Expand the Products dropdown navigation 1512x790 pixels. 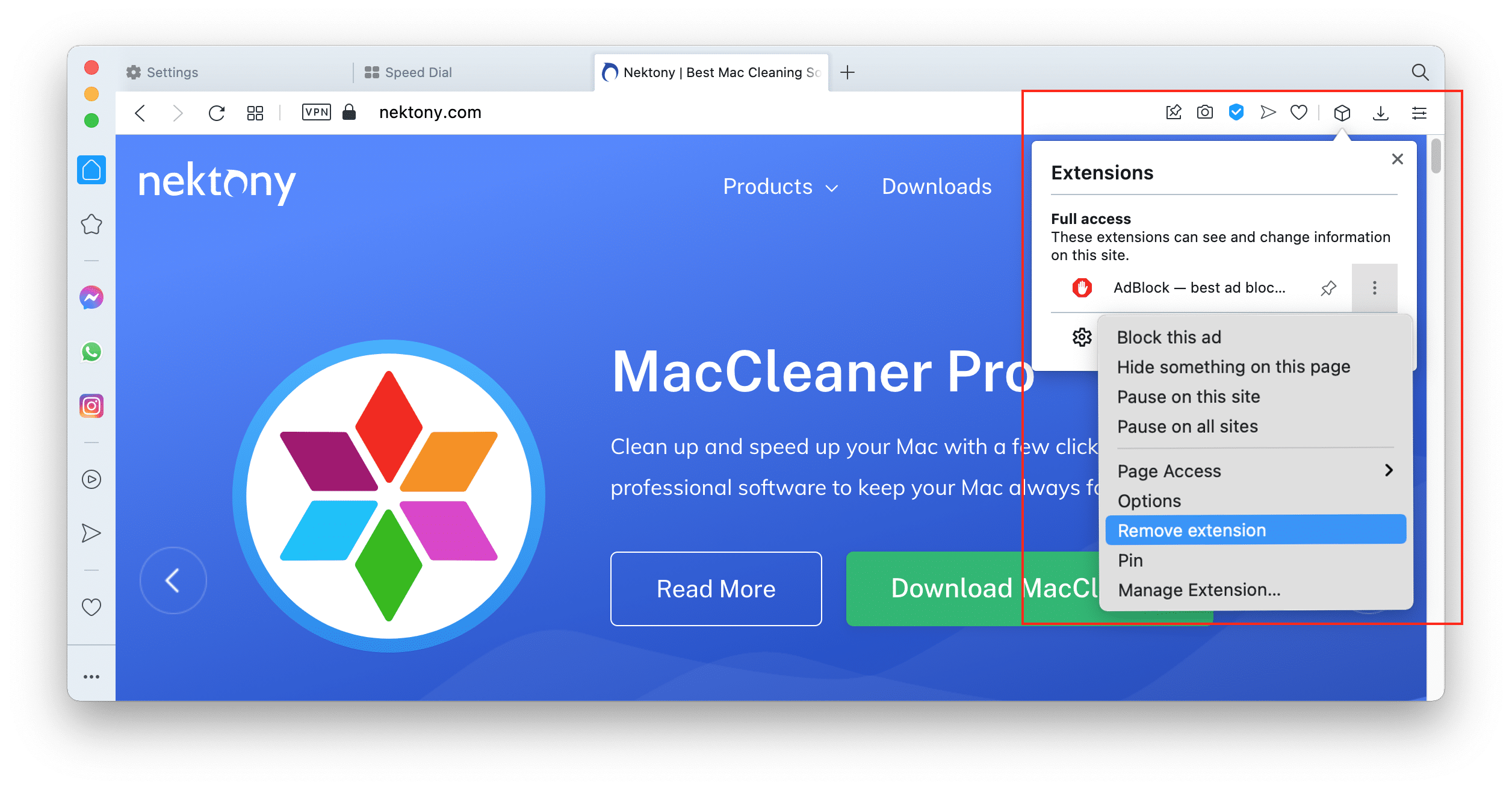coord(779,186)
